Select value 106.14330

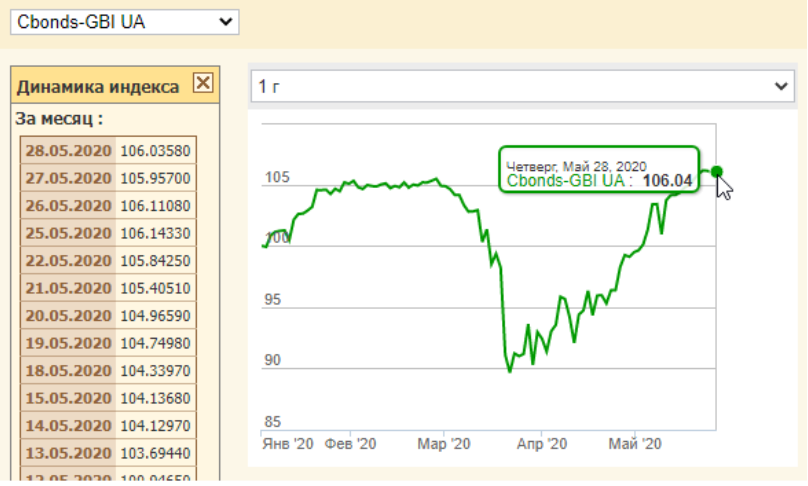(156, 233)
